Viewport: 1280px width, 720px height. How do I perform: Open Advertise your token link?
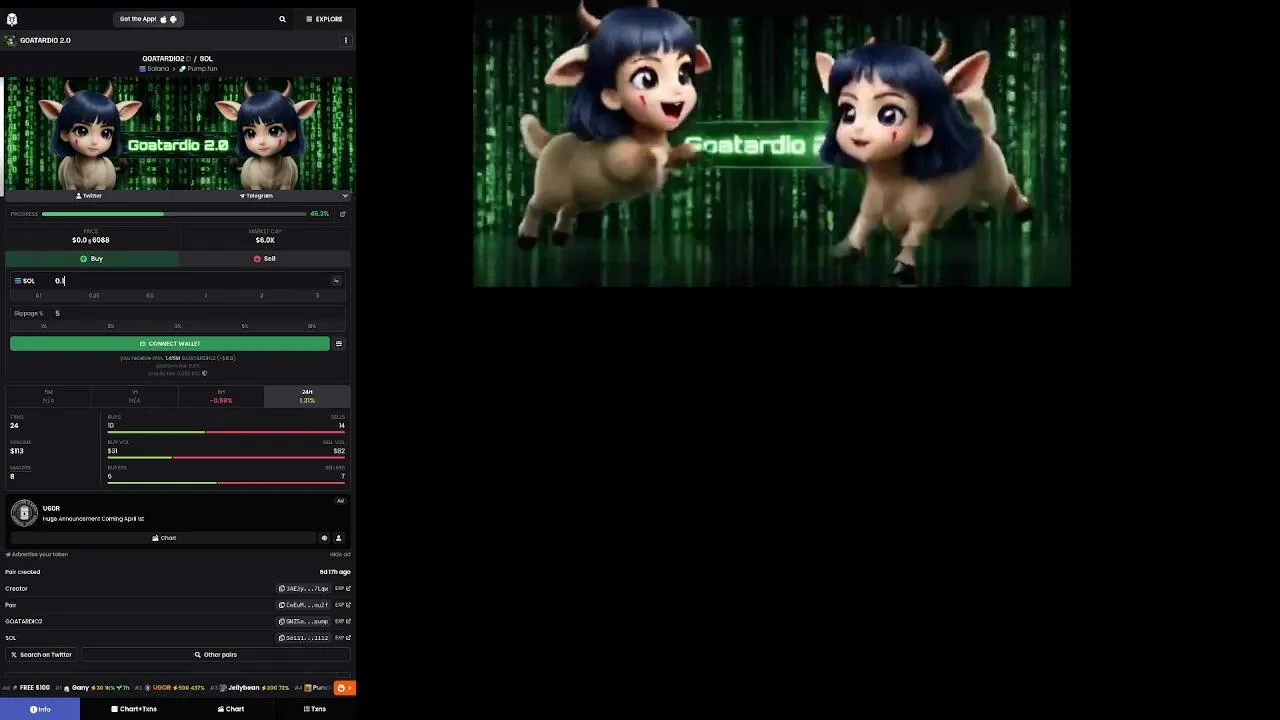(x=36, y=554)
